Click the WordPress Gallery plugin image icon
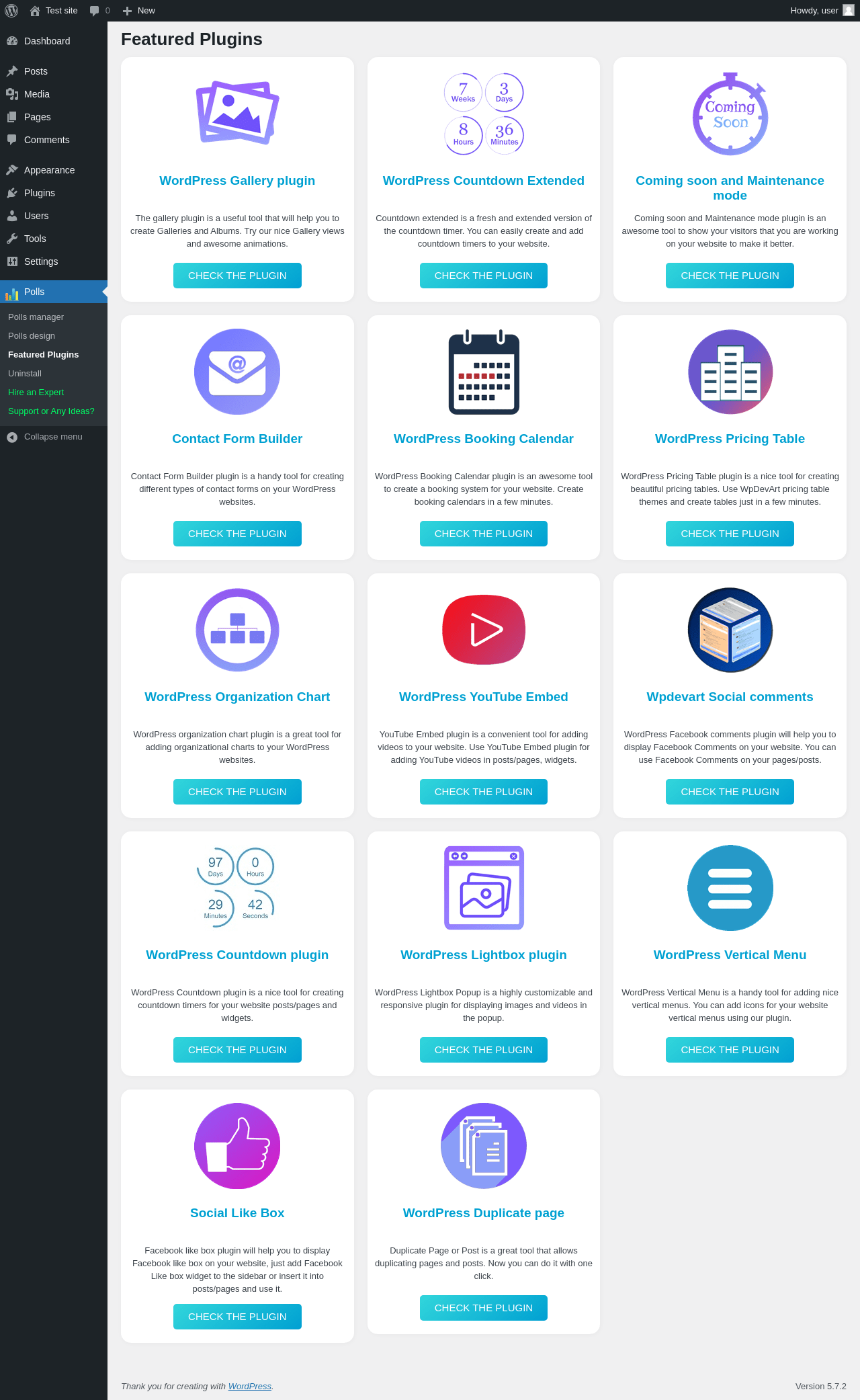Image resolution: width=860 pixels, height=1400 pixels. pos(237,112)
